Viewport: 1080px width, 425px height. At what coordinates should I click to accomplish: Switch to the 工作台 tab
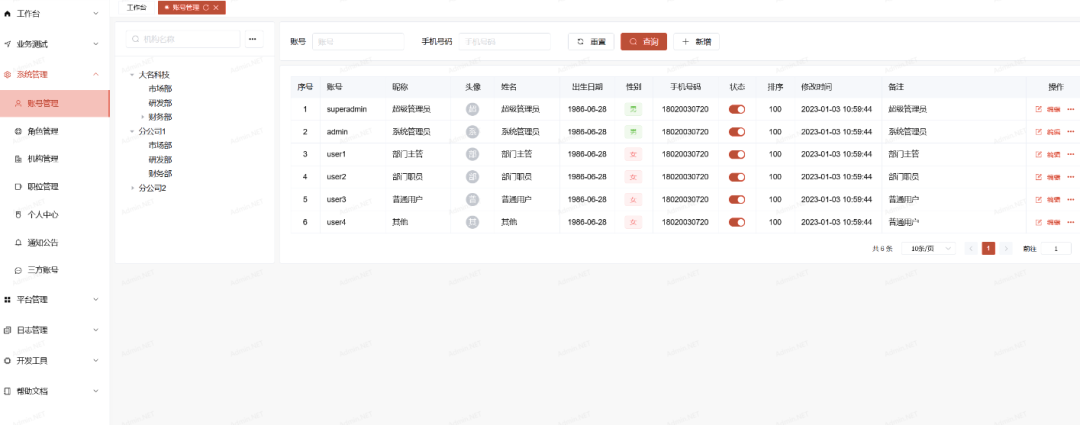(x=136, y=8)
